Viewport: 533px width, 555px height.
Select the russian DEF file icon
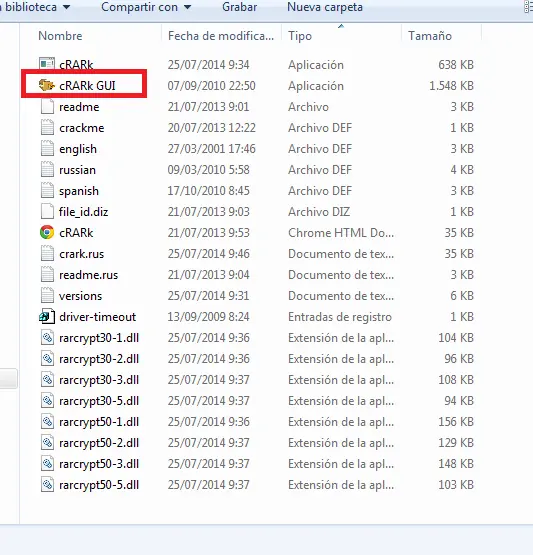[x=47, y=170]
